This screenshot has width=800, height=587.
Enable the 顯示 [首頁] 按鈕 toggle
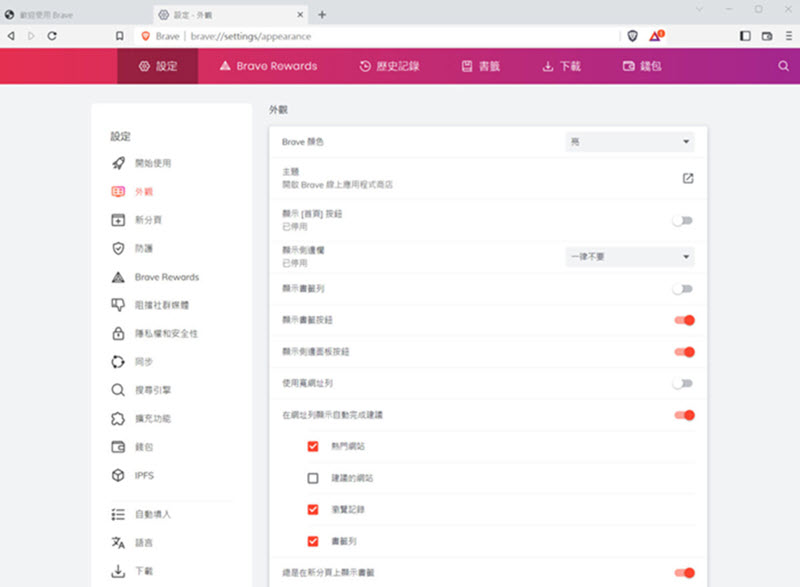683,220
